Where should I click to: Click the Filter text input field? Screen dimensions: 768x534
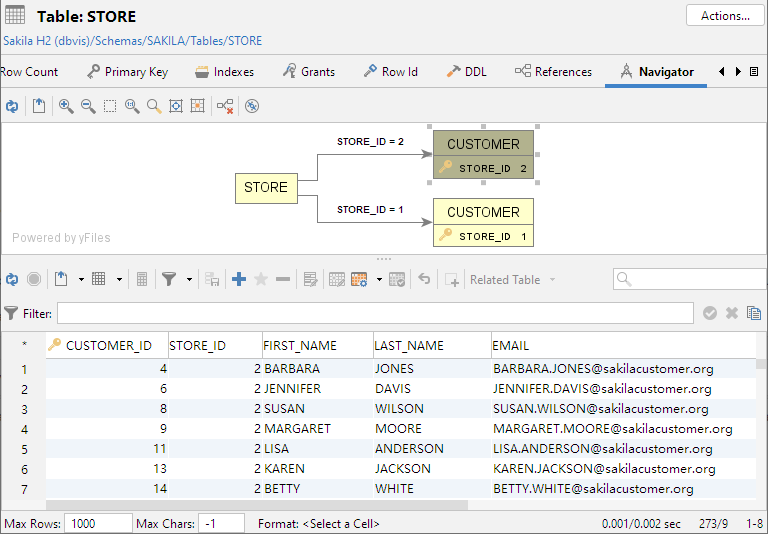(x=374, y=313)
